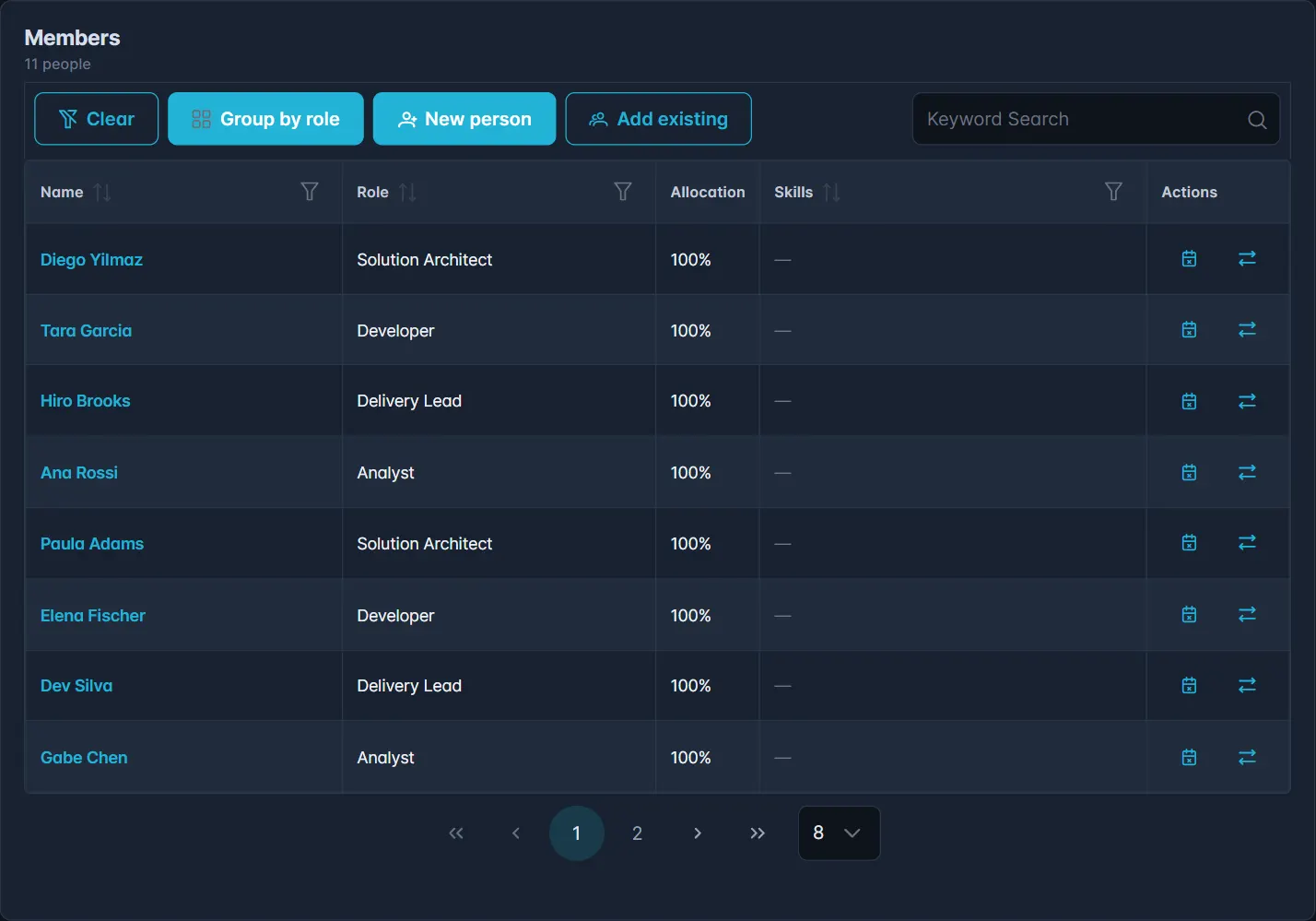The width and height of the screenshot is (1316, 921).
Task: Open Gabe Chen profile link
Action: [x=84, y=758]
